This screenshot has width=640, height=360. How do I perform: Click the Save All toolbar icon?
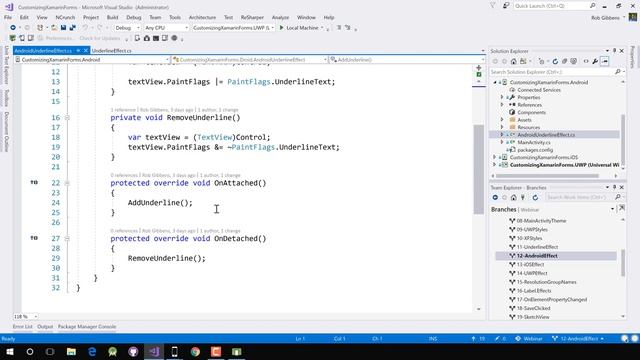click(72, 28)
